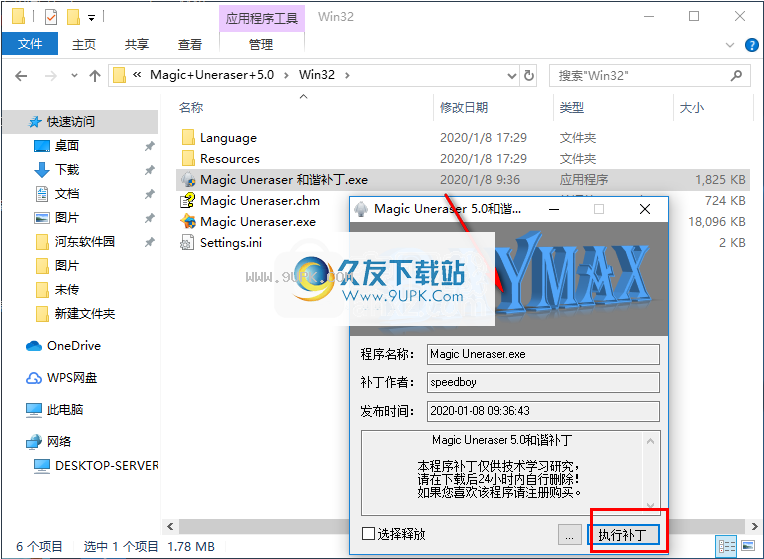Click pin icon beside 下载

click(150, 170)
